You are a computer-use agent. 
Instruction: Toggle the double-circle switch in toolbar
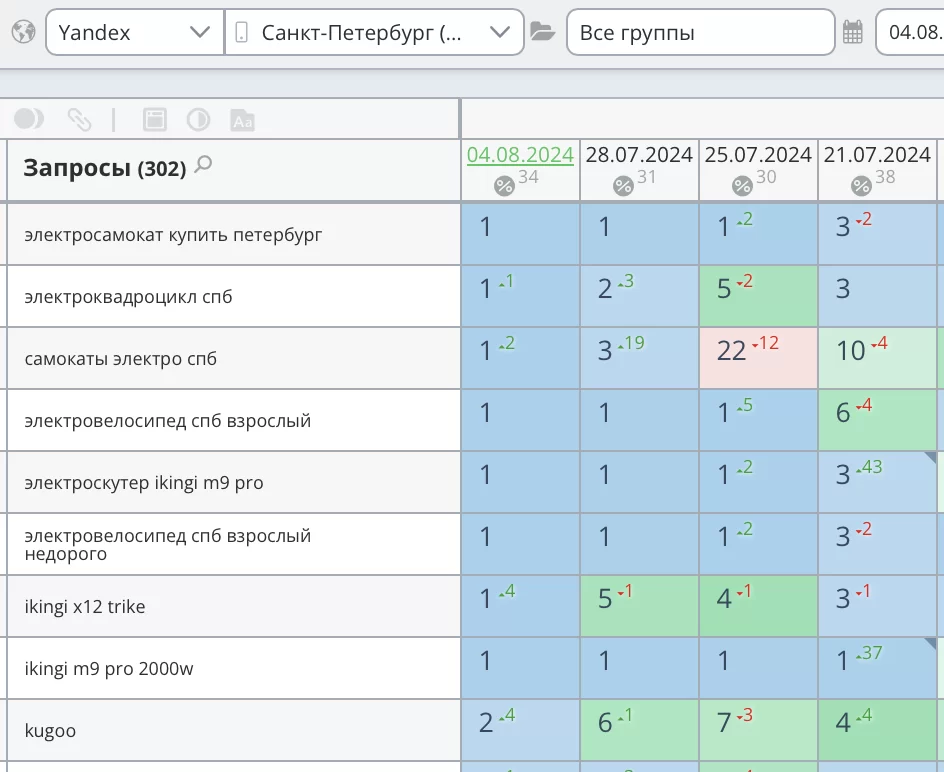coord(29,120)
